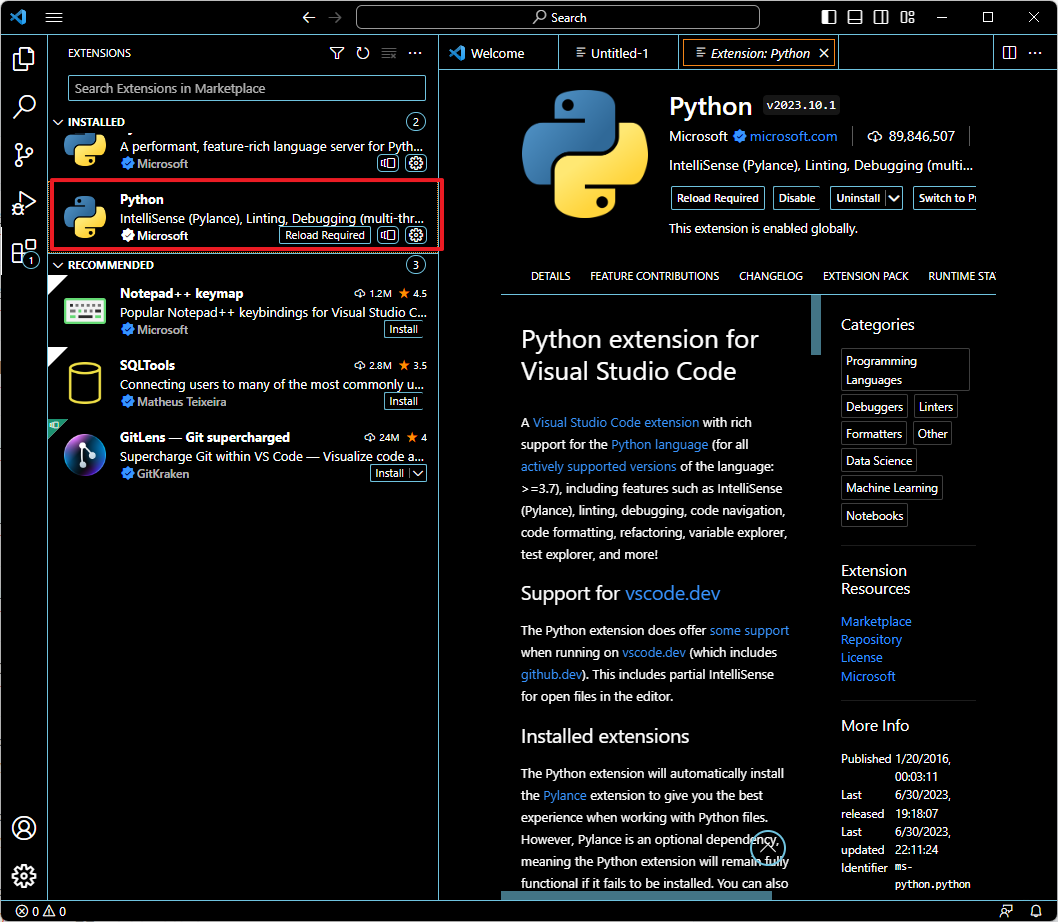Open the CHANGELOG tab
This screenshot has height=922, width=1058.
click(771, 276)
